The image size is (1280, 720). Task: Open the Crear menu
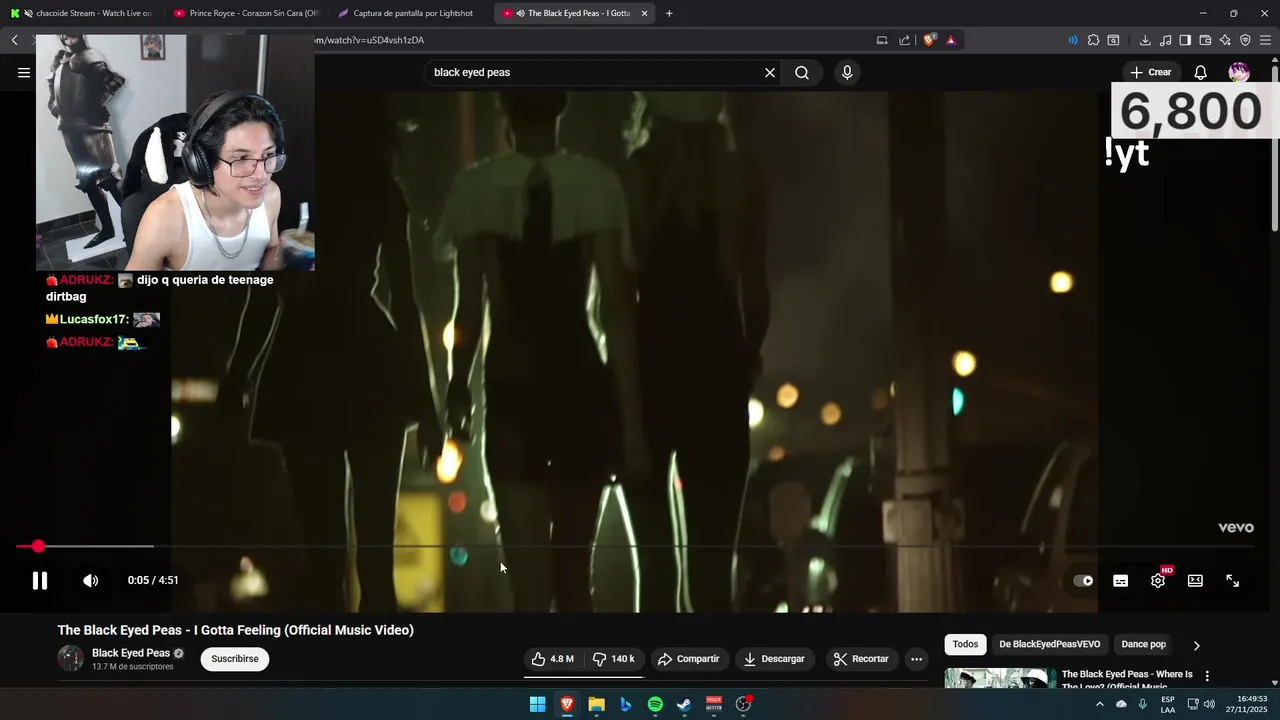coord(1150,72)
